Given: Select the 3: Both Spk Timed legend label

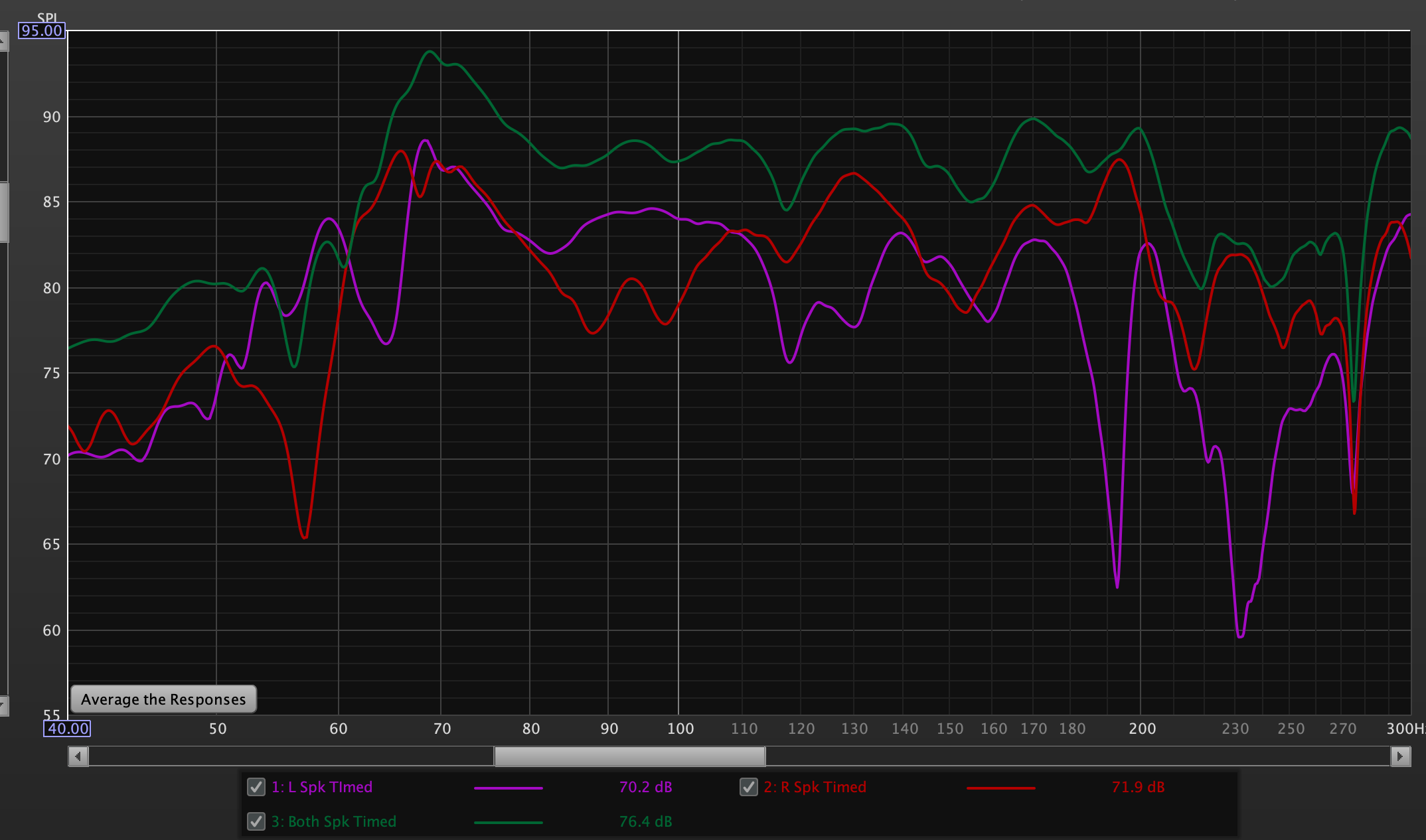Looking at the screenshot, I should coord(334,821).
